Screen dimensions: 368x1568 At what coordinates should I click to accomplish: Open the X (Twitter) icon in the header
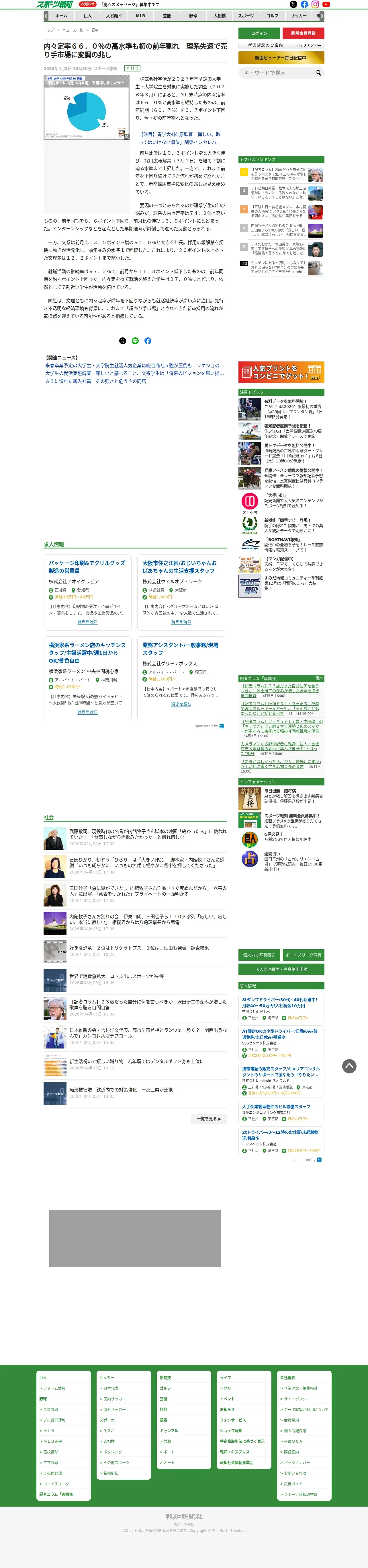point(293,4)
